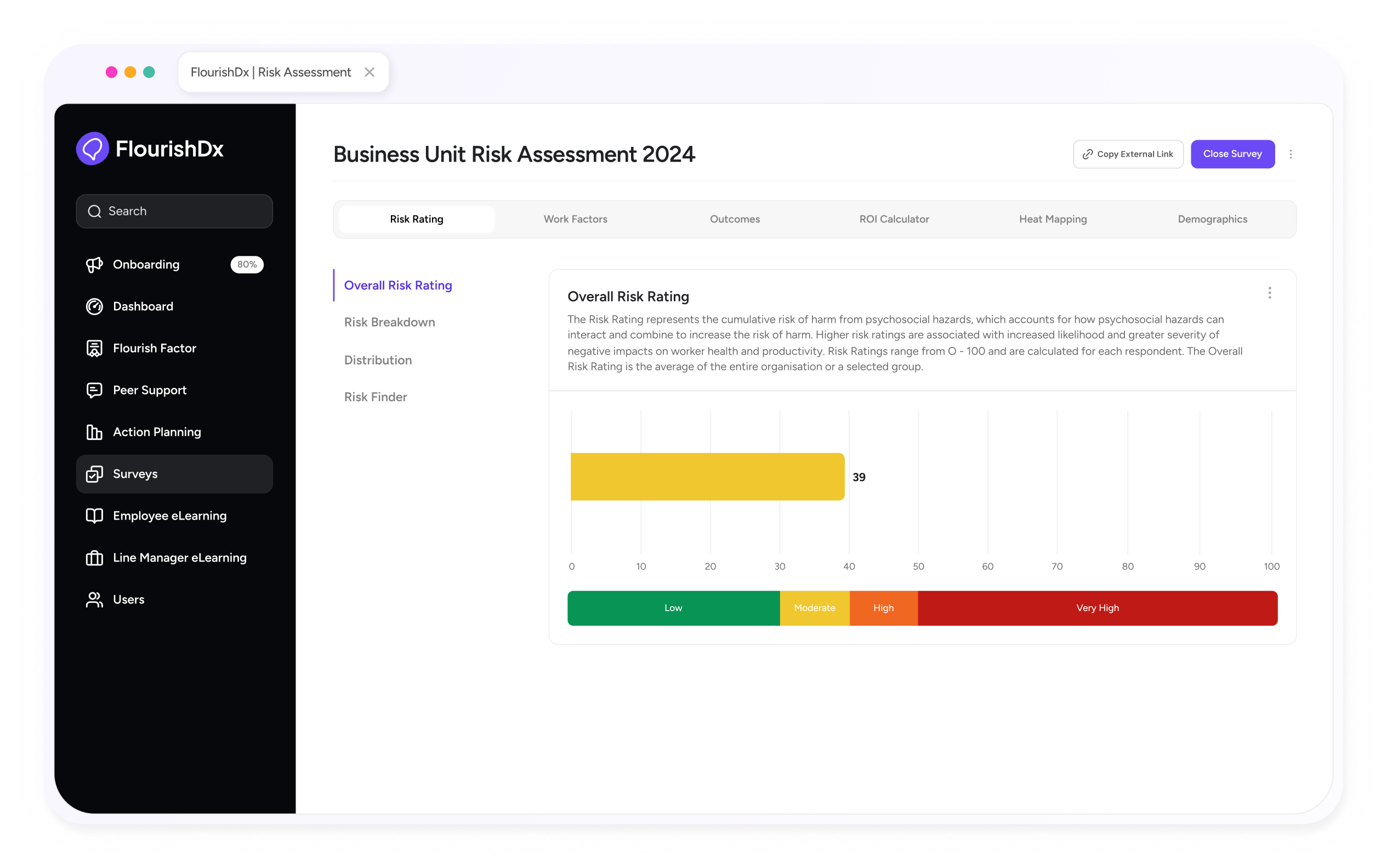Open the Heat Mapping tab
The height and width of the screenshot is (868, 1387).
coord(1053,219)
